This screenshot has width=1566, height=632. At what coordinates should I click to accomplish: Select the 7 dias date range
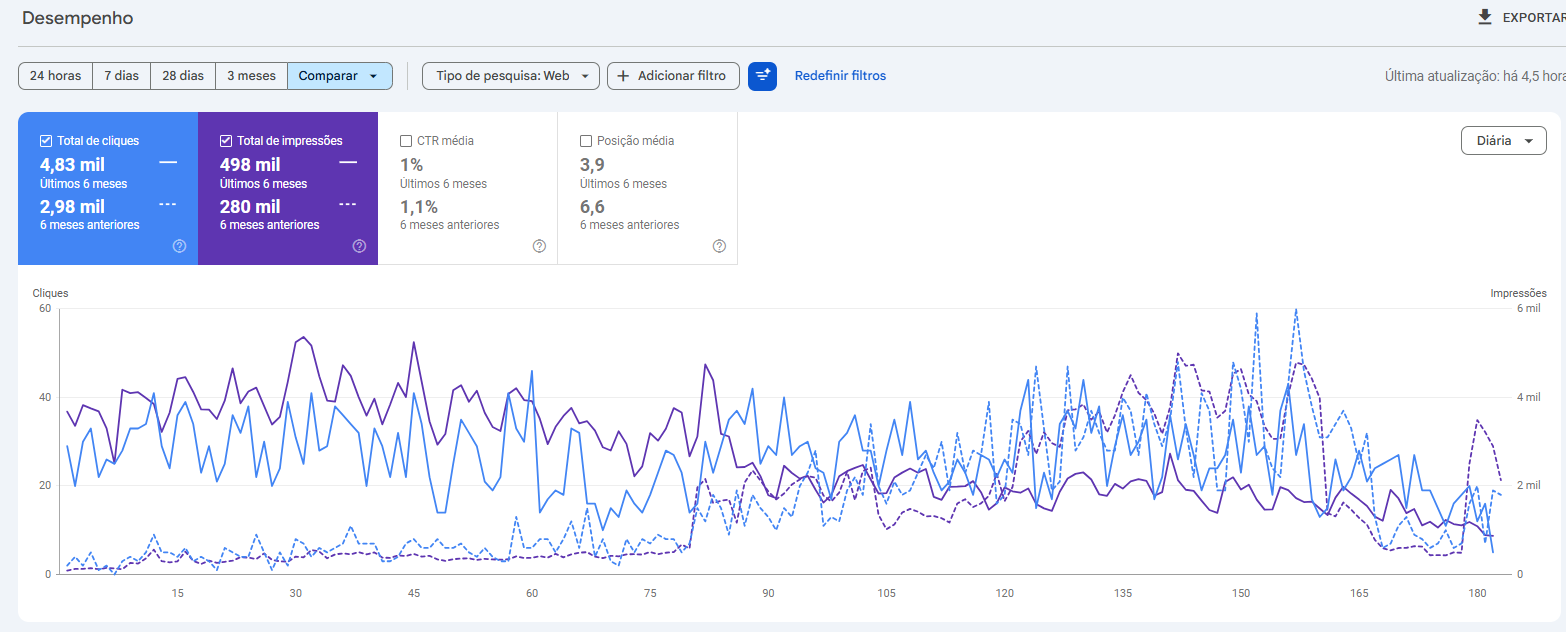[121, 76]
